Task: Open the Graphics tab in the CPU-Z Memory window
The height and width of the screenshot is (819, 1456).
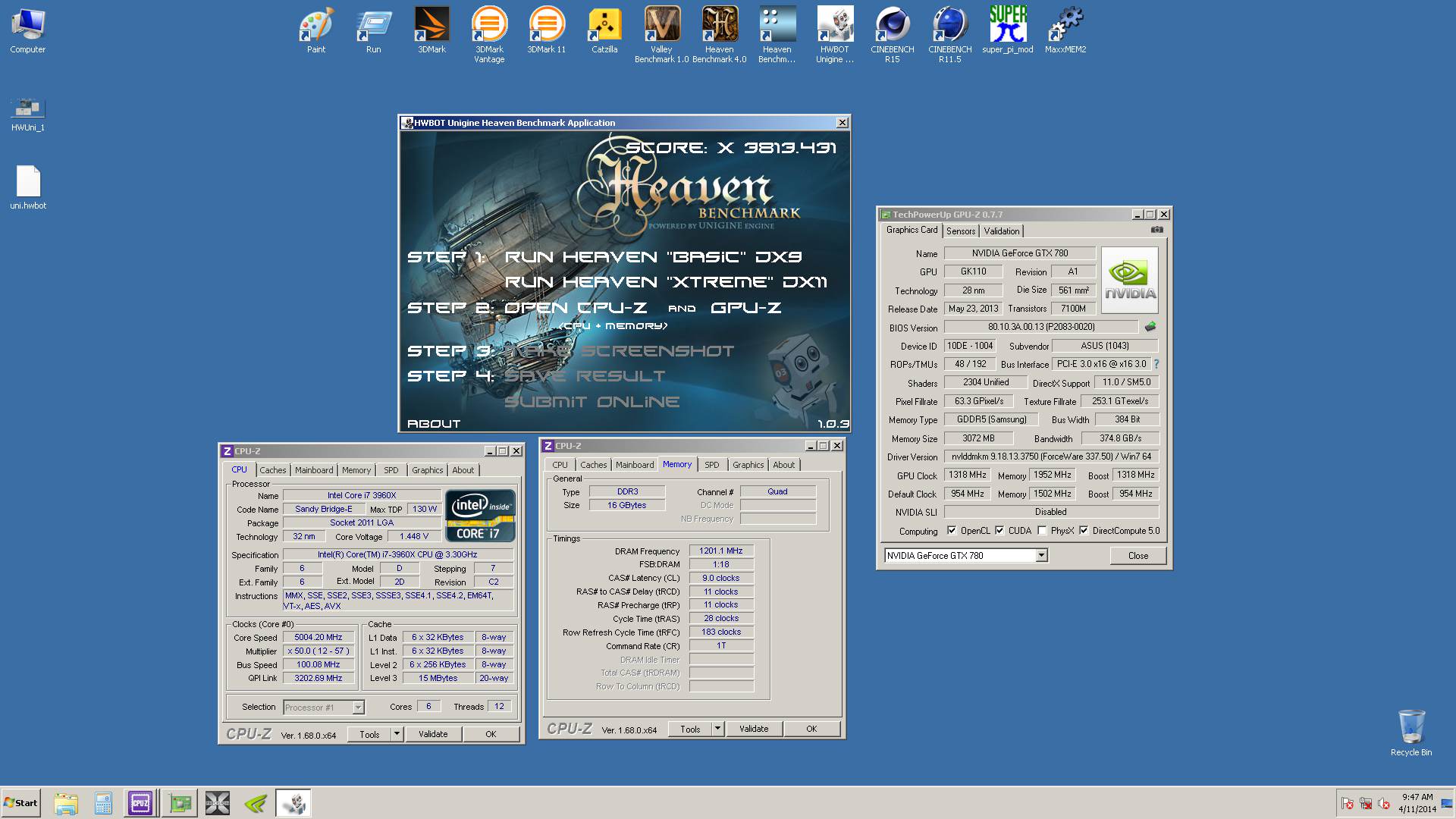Action: point(748,465)
